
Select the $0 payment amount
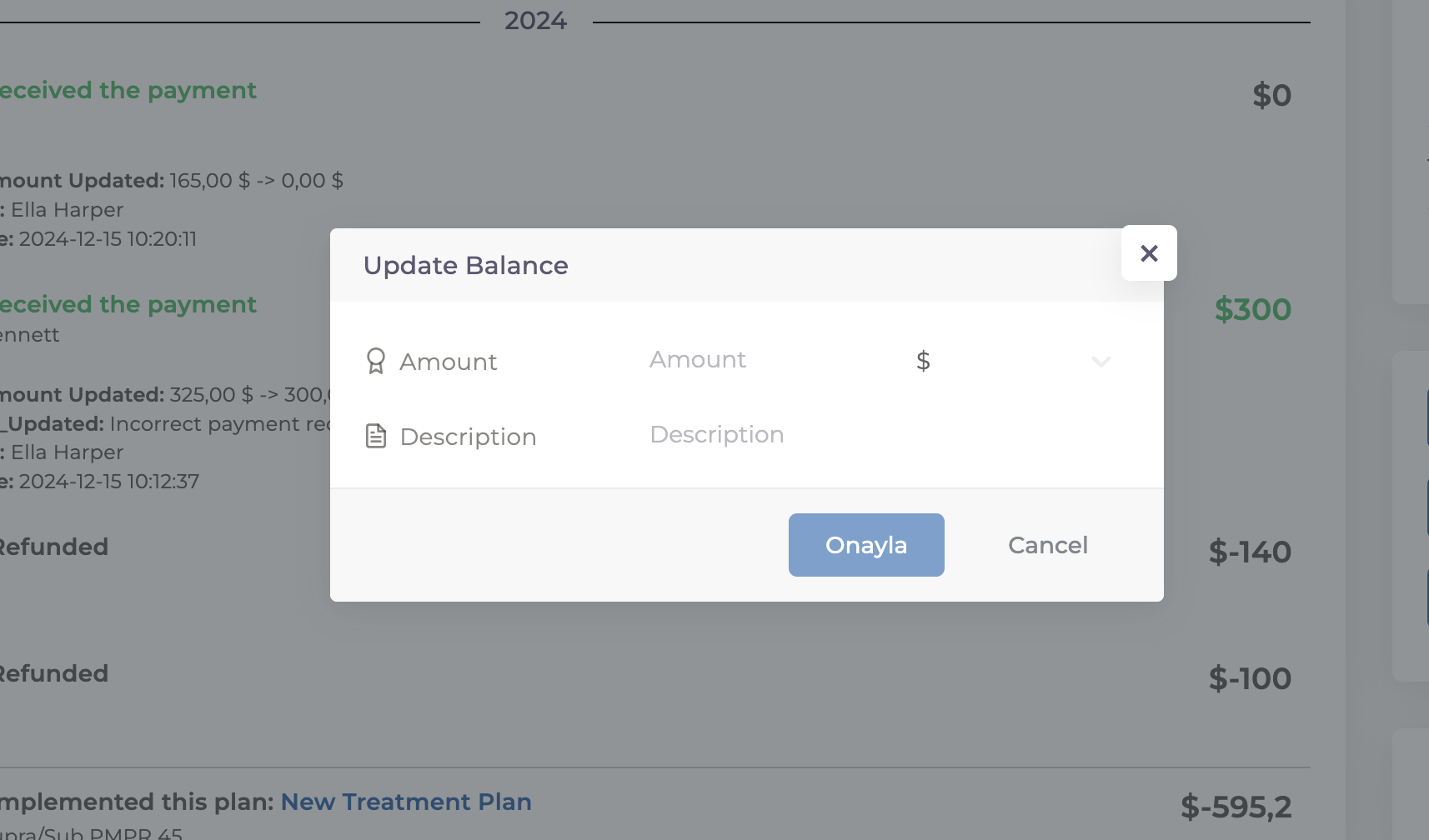1271,96
